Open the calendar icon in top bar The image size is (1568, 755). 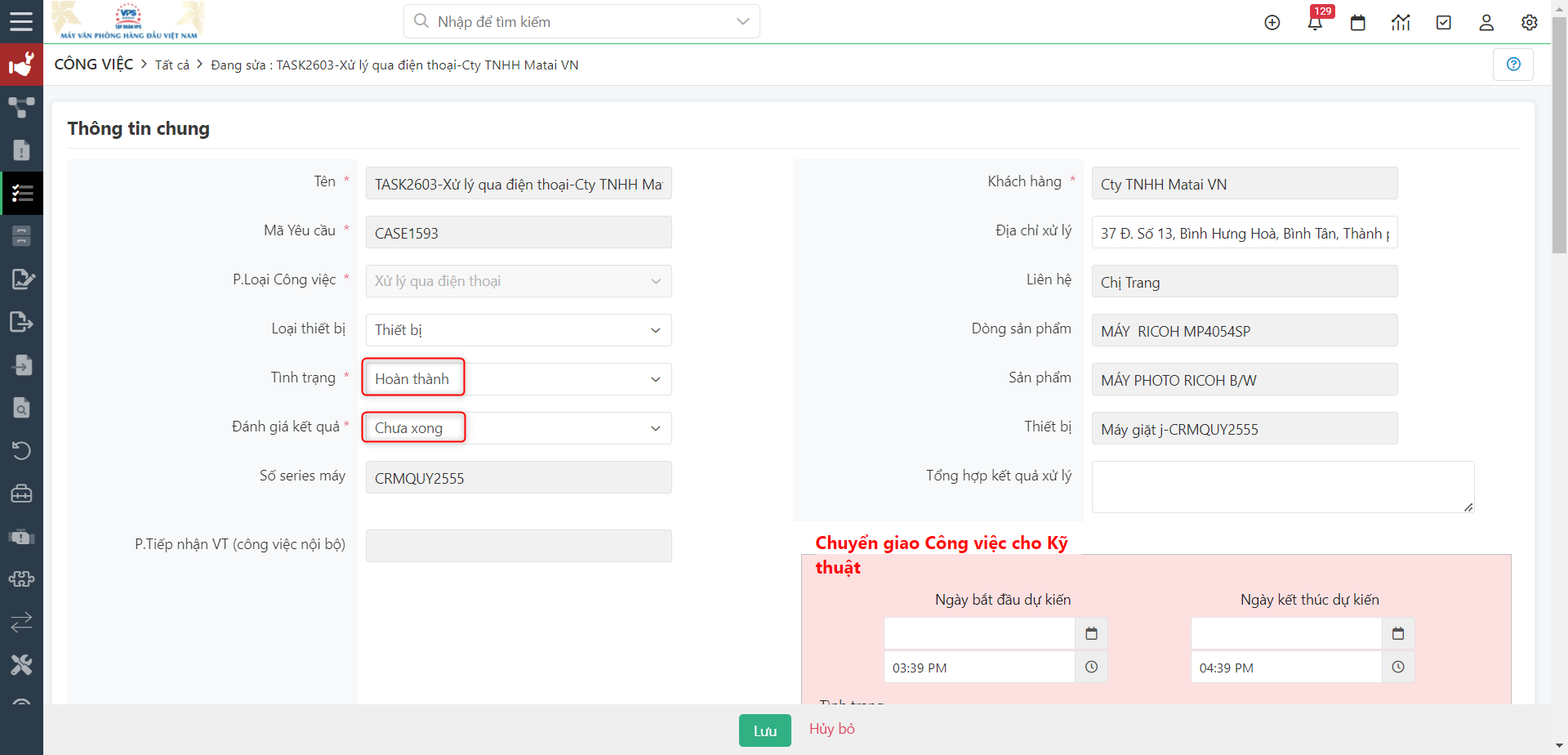click(x=1358, y=22)
